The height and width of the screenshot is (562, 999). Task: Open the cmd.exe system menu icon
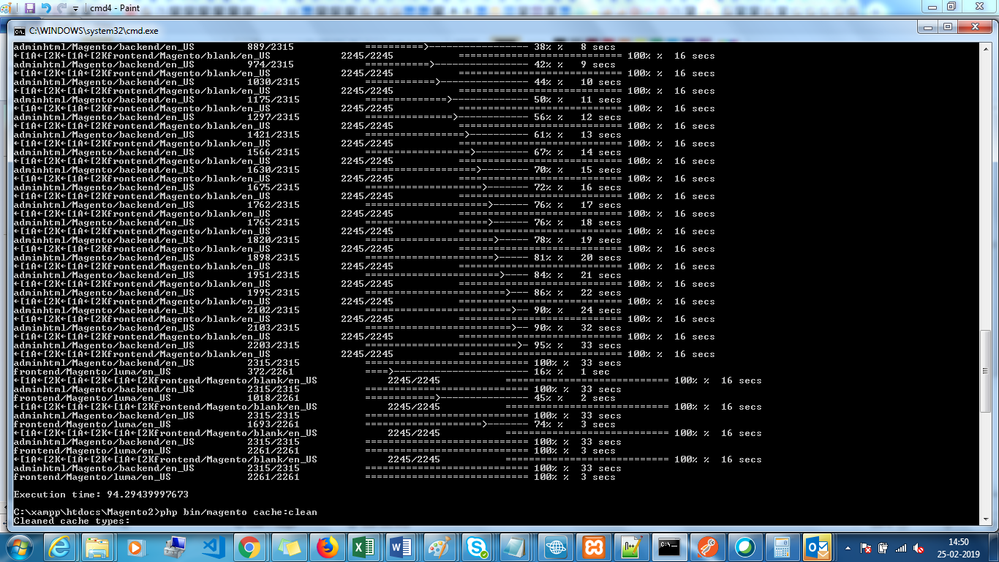(20, 31)
